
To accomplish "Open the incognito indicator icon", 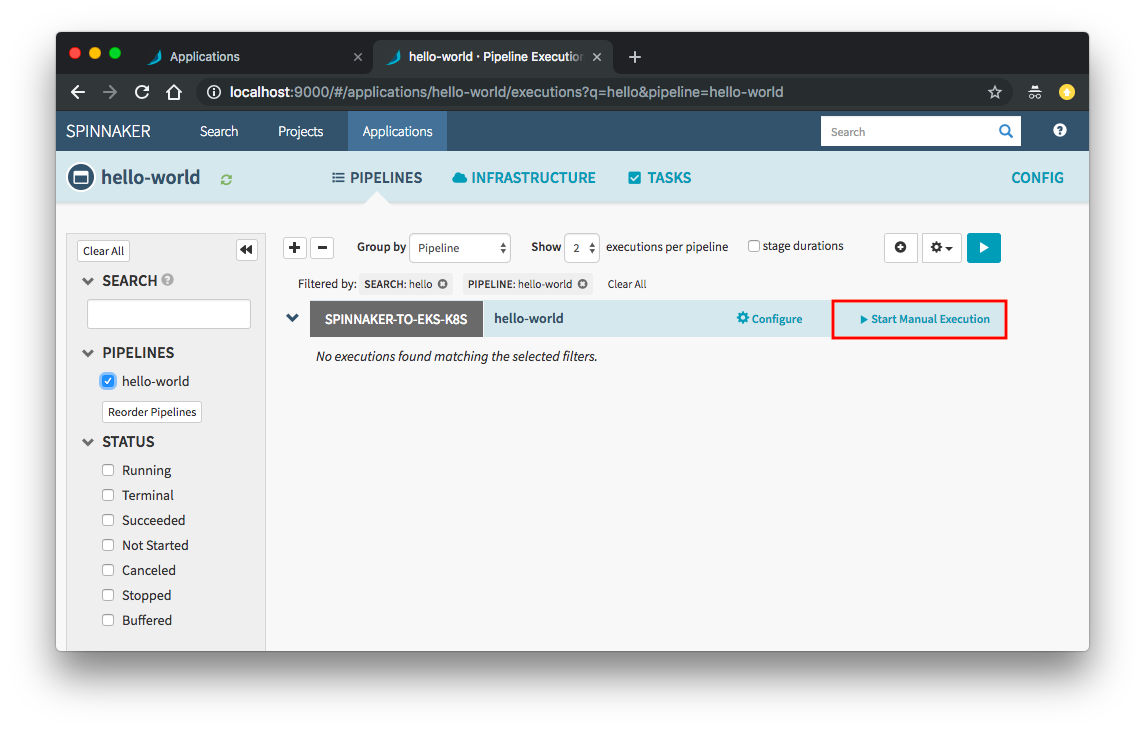I will tap(1035, 92).
